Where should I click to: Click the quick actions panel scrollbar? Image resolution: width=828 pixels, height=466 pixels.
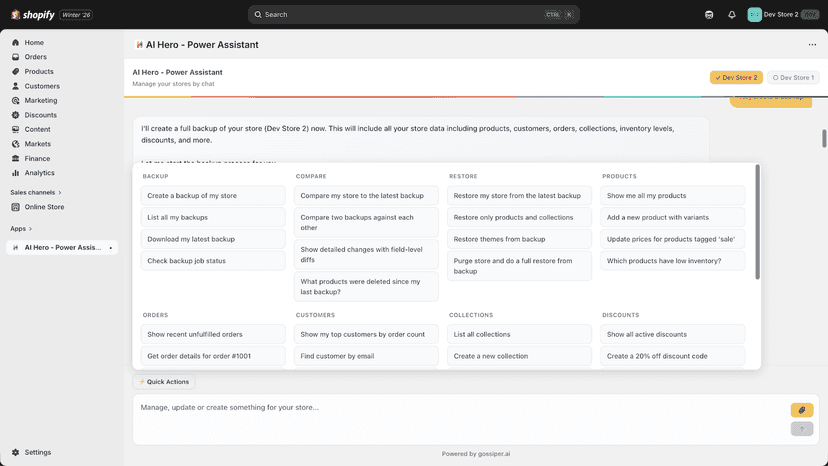point(757,222)
